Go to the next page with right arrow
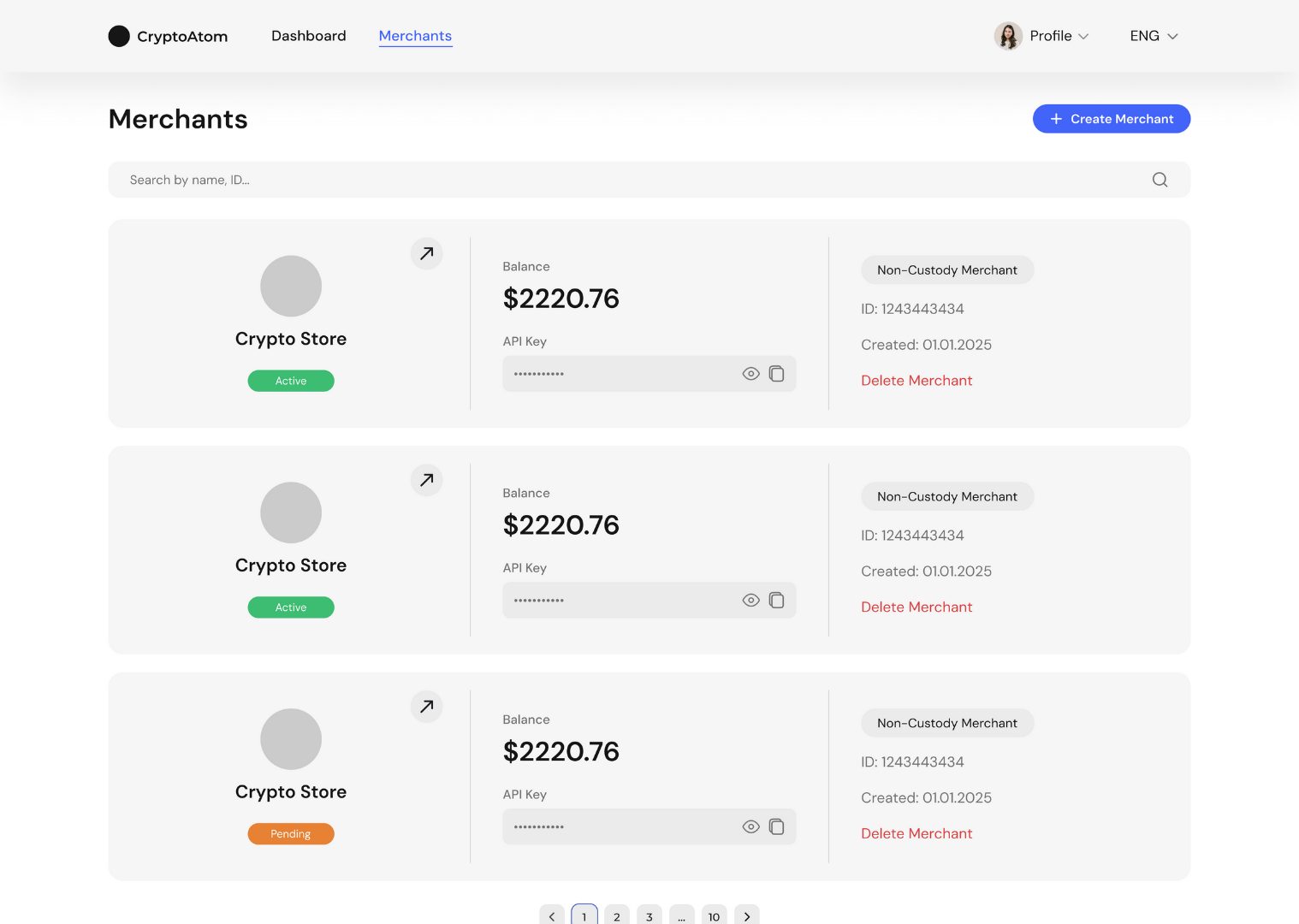 [x=746, y=915]
